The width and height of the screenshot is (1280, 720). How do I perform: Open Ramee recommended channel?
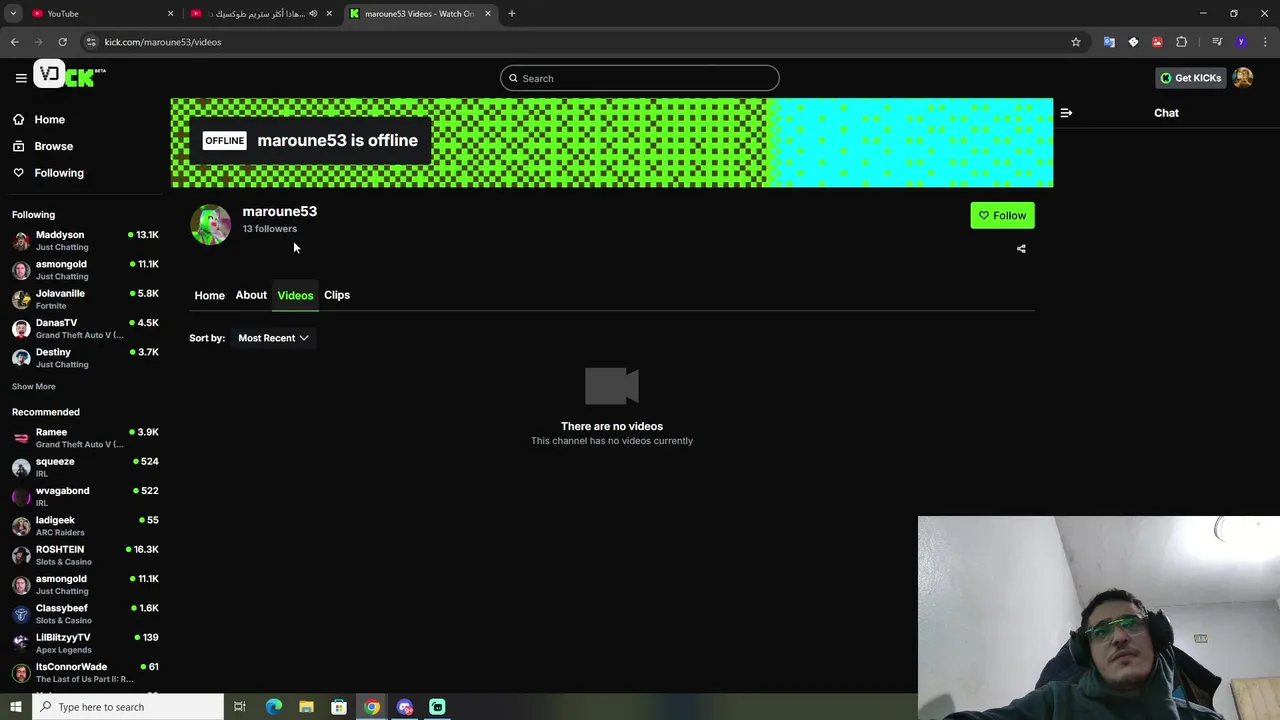(x=85, y=438)
